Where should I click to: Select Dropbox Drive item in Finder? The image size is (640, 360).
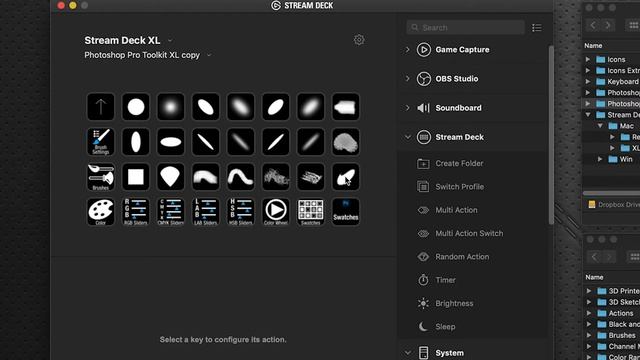pos(613,204)
